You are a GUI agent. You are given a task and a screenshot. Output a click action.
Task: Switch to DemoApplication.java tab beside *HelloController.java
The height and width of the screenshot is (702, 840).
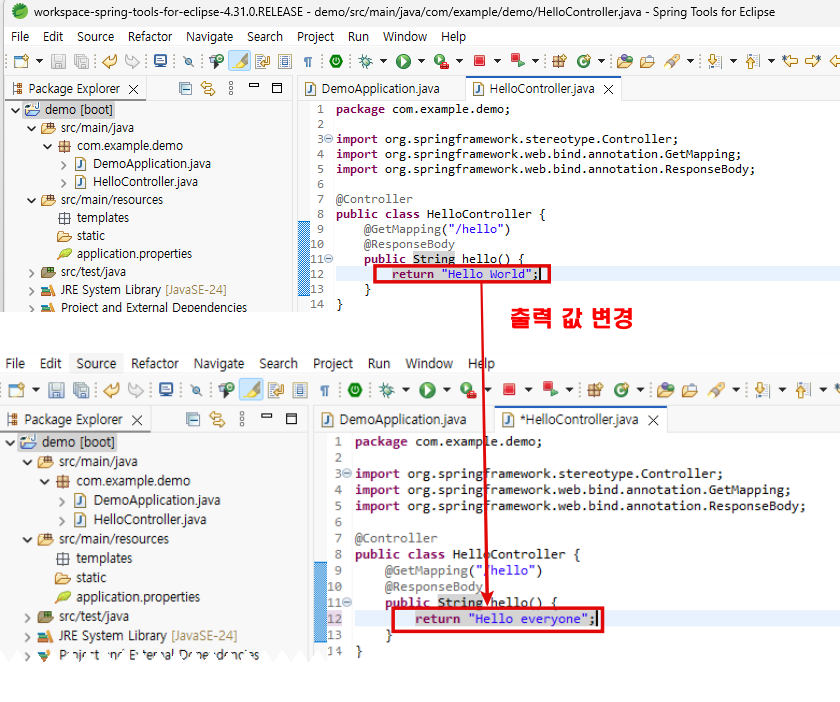click(402, 419)
